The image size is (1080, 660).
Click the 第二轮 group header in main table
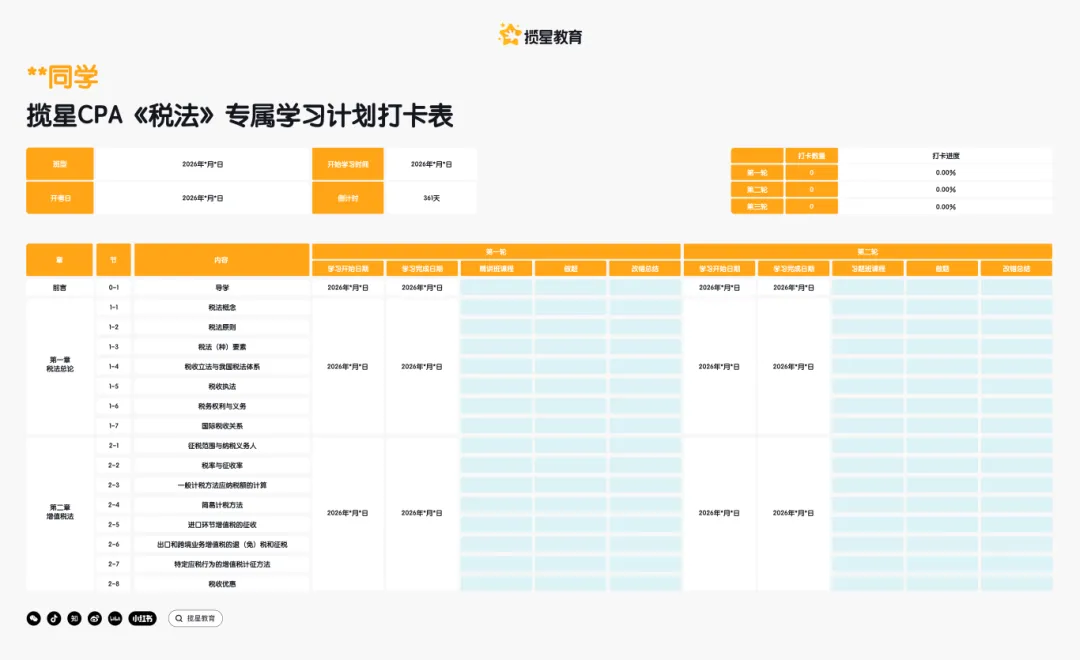(868, 251)
